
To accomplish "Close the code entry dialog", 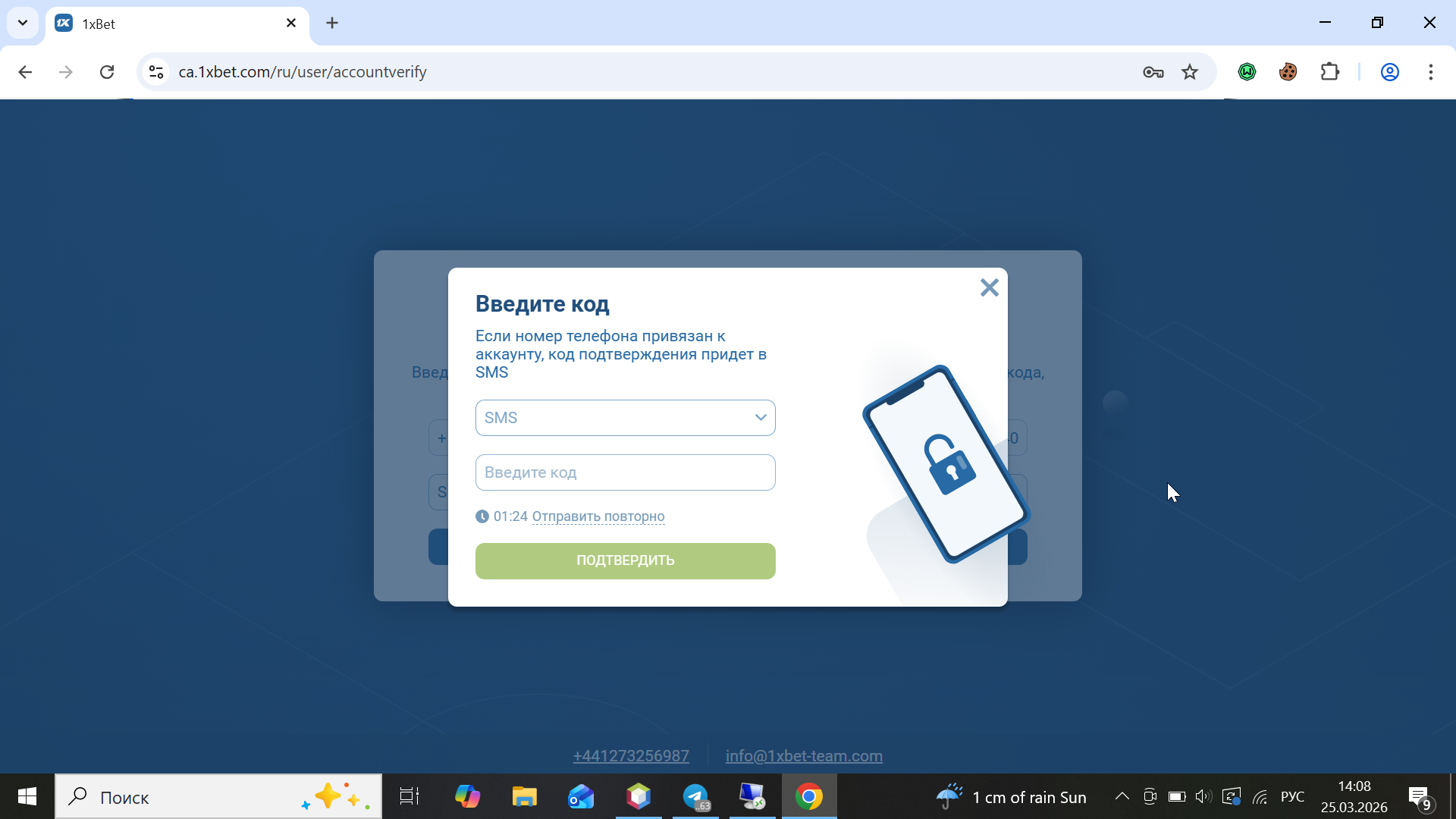I will [x=989, y=287].
